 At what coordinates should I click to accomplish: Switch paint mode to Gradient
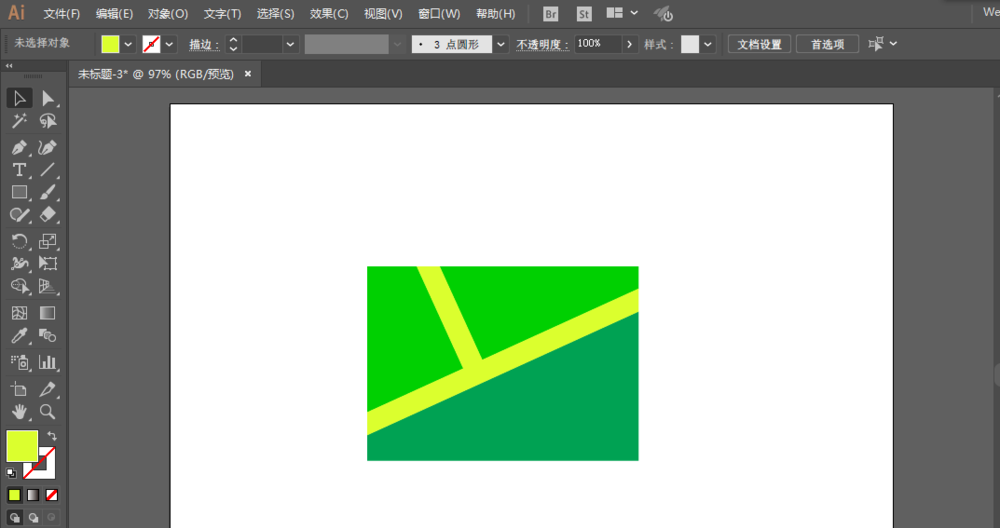[x=33, y=495]
